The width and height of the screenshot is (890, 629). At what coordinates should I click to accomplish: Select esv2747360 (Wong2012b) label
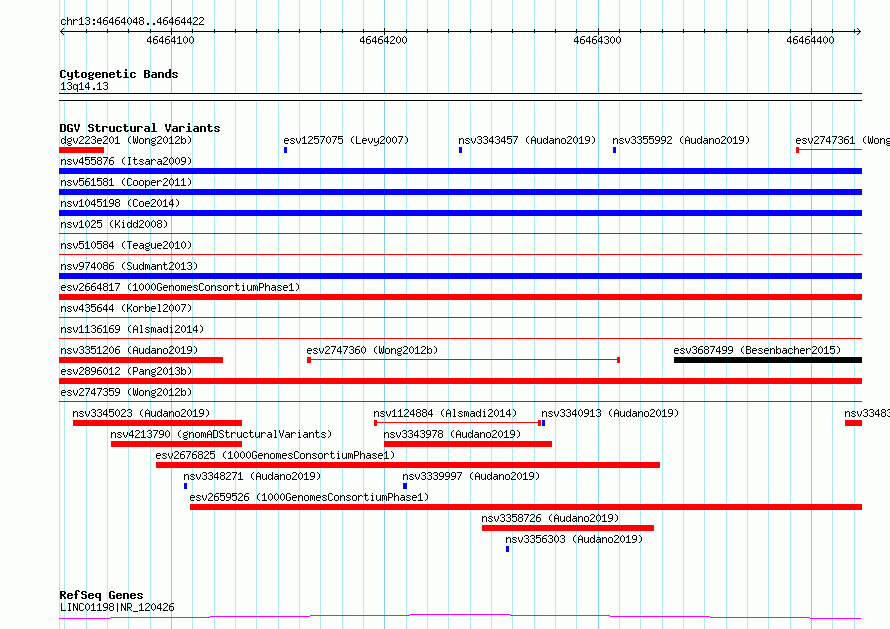(x=372, y=350)
